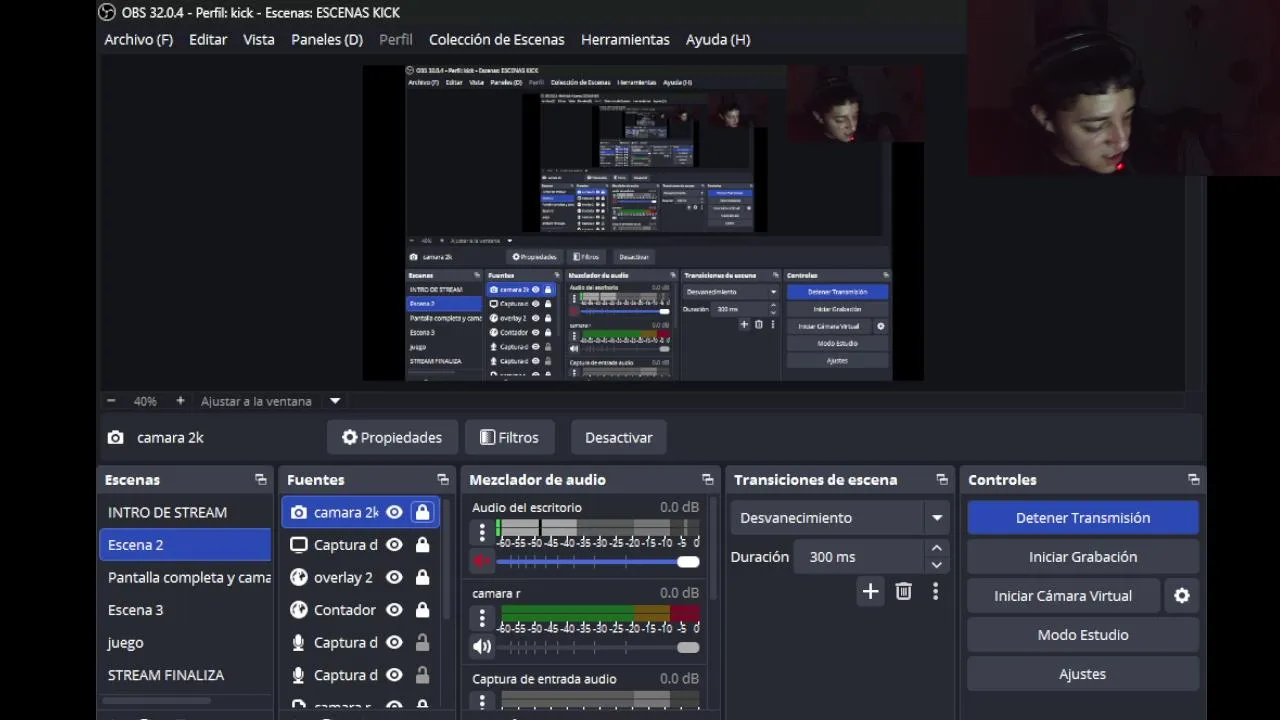
Task: Toggle visibility of first microphone Captura d
Action: click(x=395, y=643)
